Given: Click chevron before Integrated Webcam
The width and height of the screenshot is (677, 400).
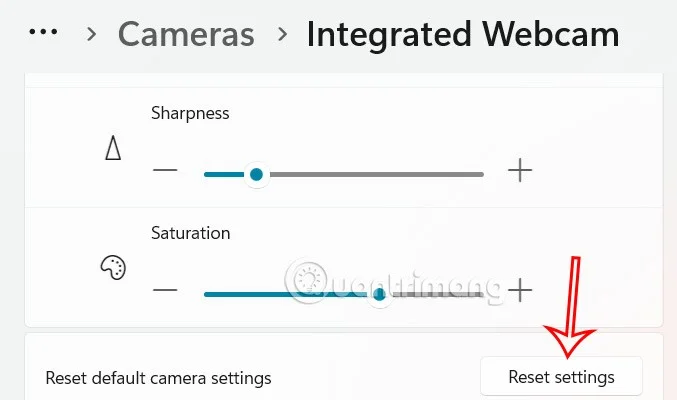Looking at the screenshot, I should tap(283, 35).
